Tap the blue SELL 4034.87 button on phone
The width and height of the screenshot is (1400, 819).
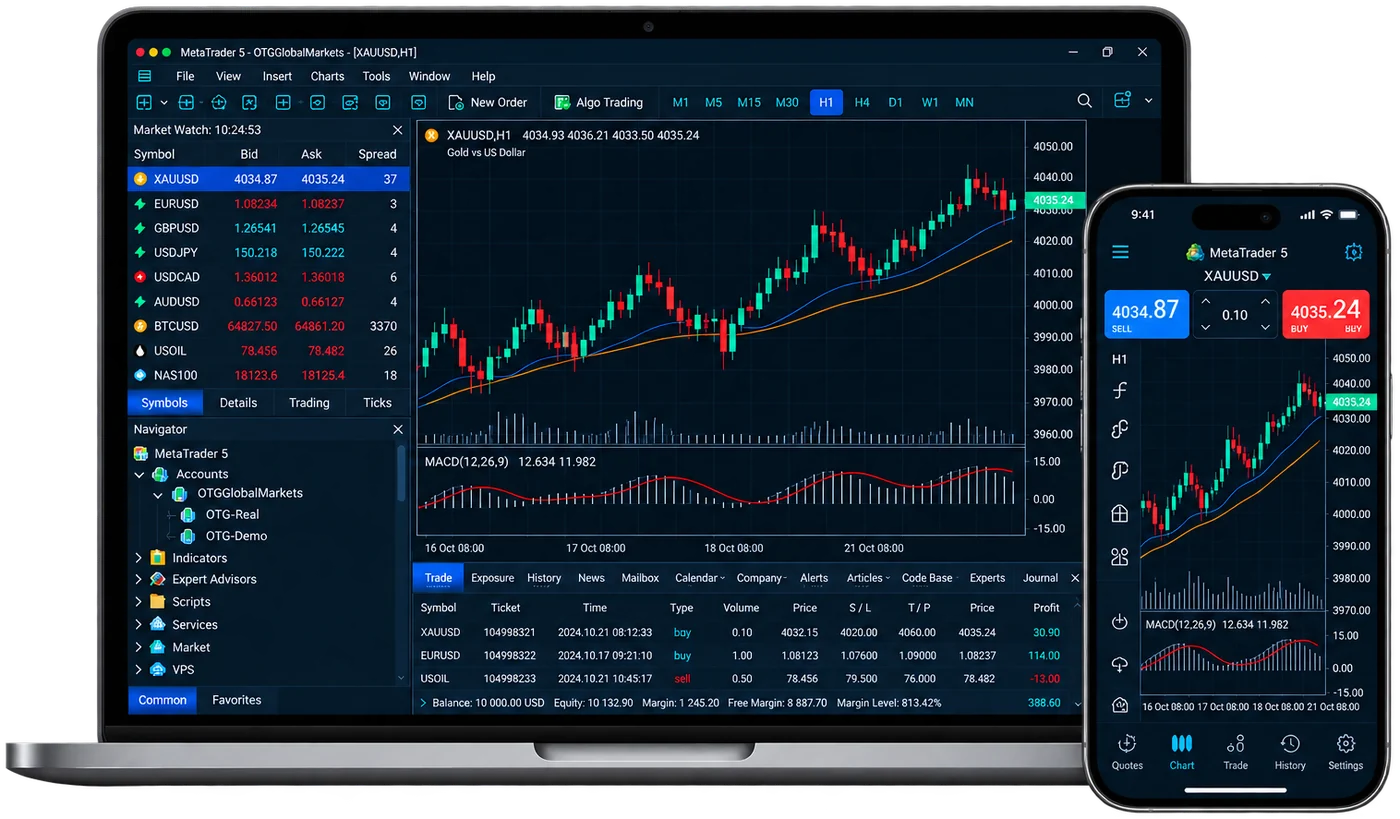(1146, 314)
